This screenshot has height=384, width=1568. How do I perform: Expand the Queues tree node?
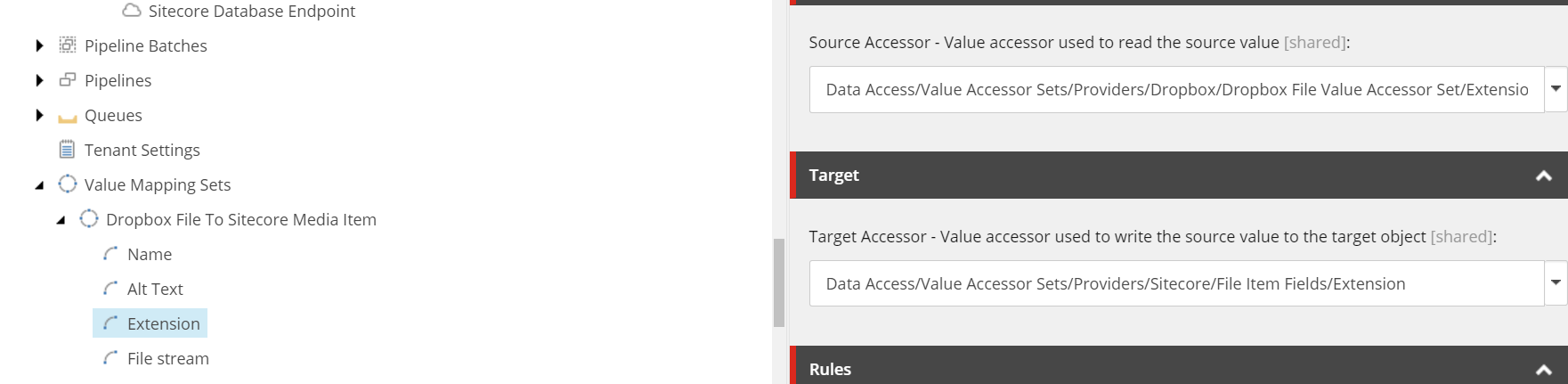point(39,115)
